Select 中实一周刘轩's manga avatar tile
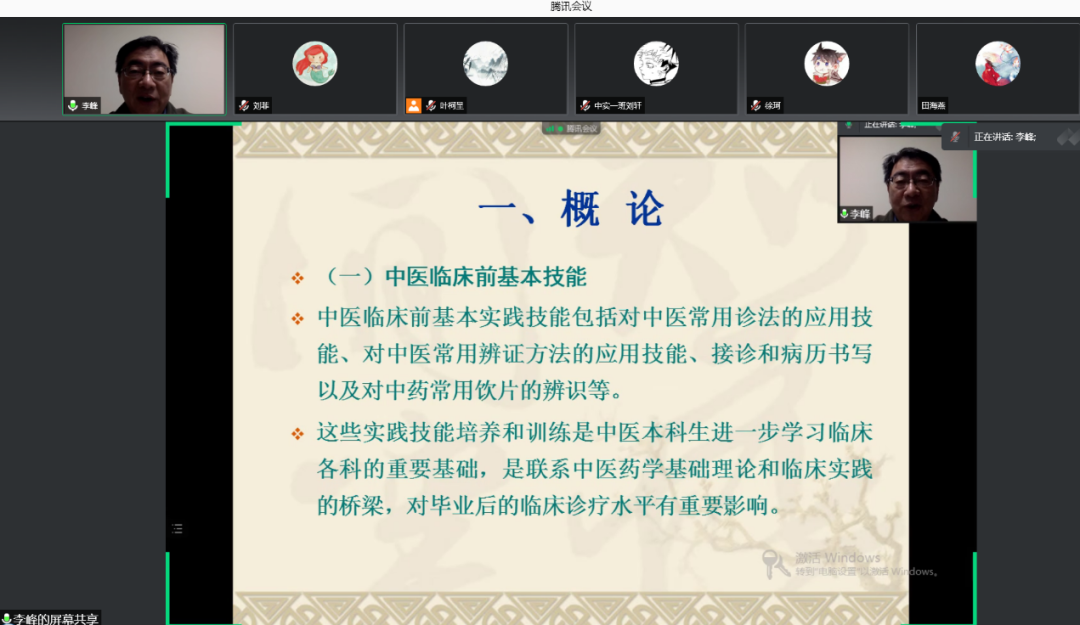Screen dimensions: 1080x625 pyautogui.click(x=656, y=64)
